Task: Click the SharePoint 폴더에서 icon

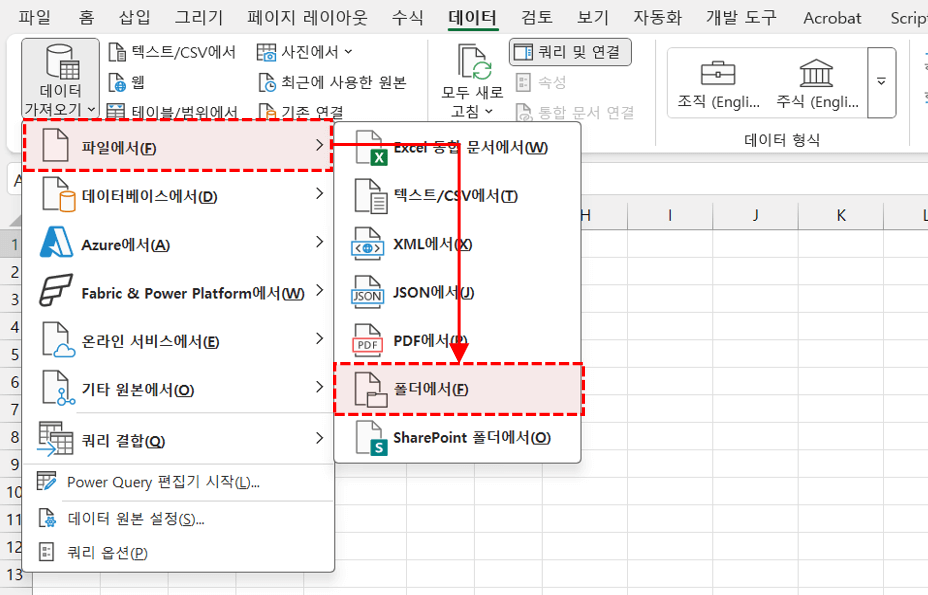Action: [370, 438]
